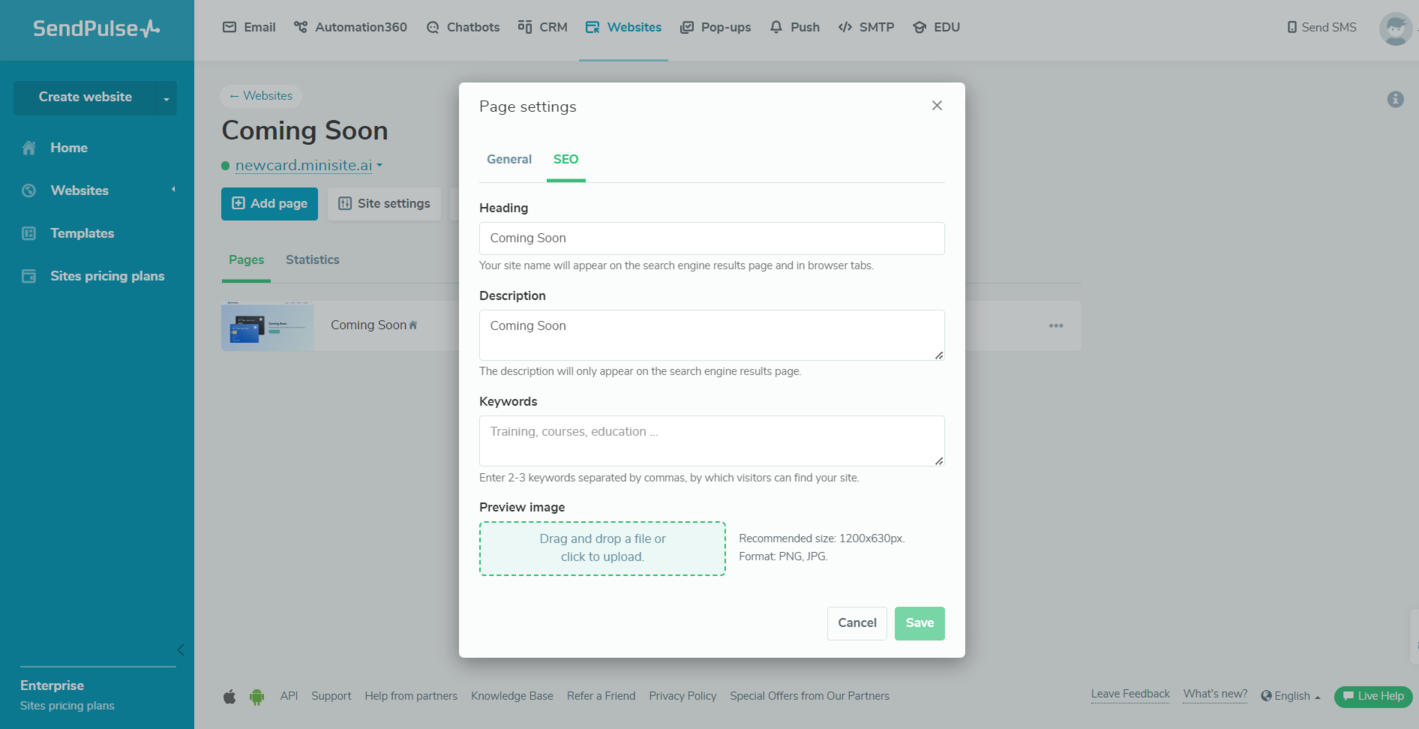Open the English language selector
This screenshot has width=1419, height=729.
1291,696
